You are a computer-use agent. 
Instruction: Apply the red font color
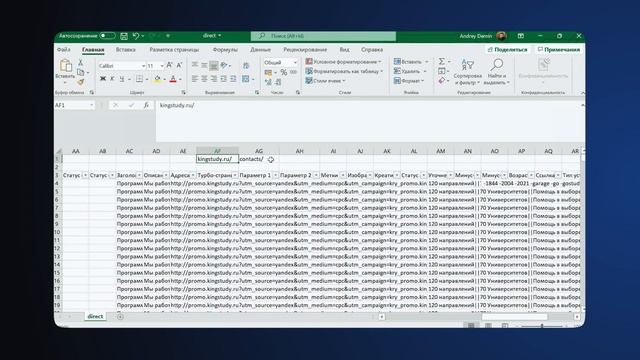point(173,79)
